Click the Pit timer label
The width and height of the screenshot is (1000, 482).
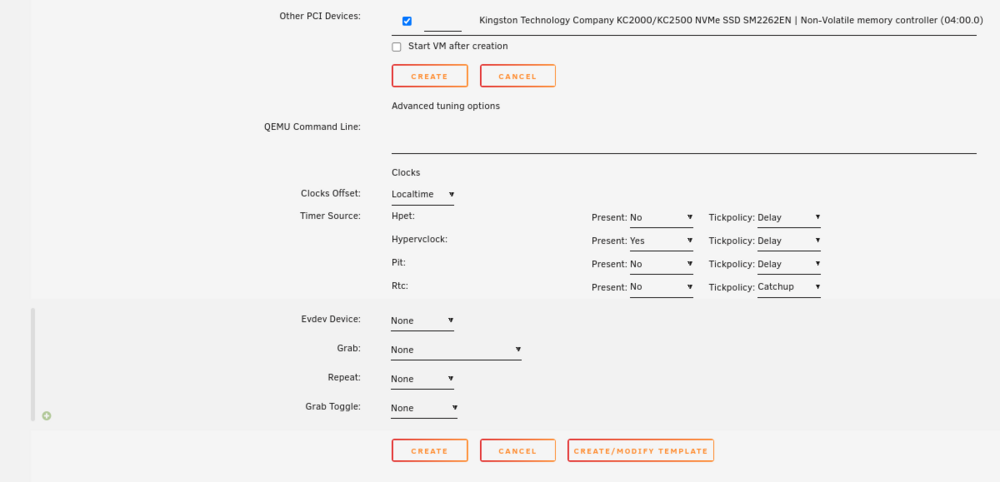[399, 262]
